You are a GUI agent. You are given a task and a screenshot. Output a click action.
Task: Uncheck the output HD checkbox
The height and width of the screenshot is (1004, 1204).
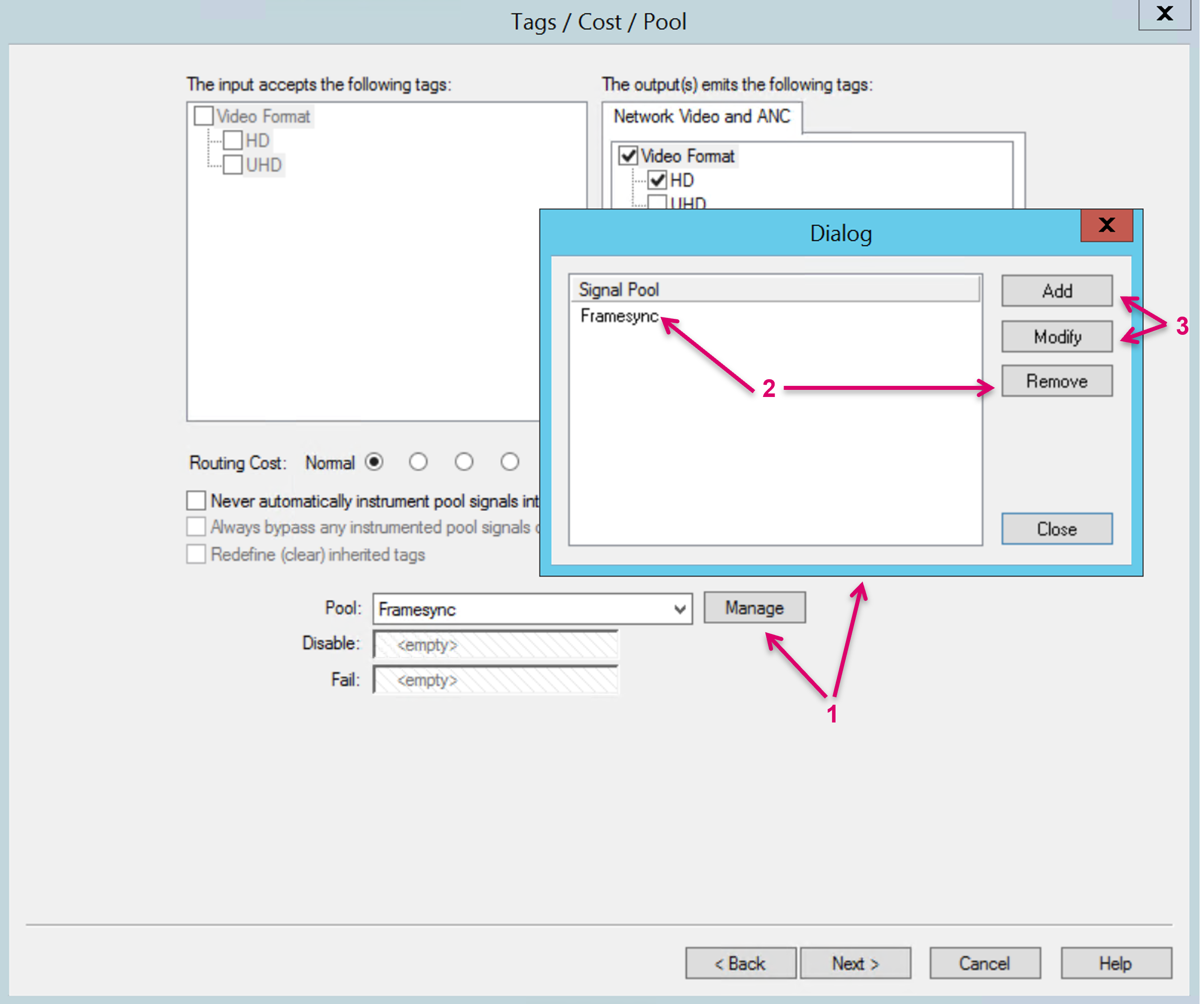tap(657, 181)
